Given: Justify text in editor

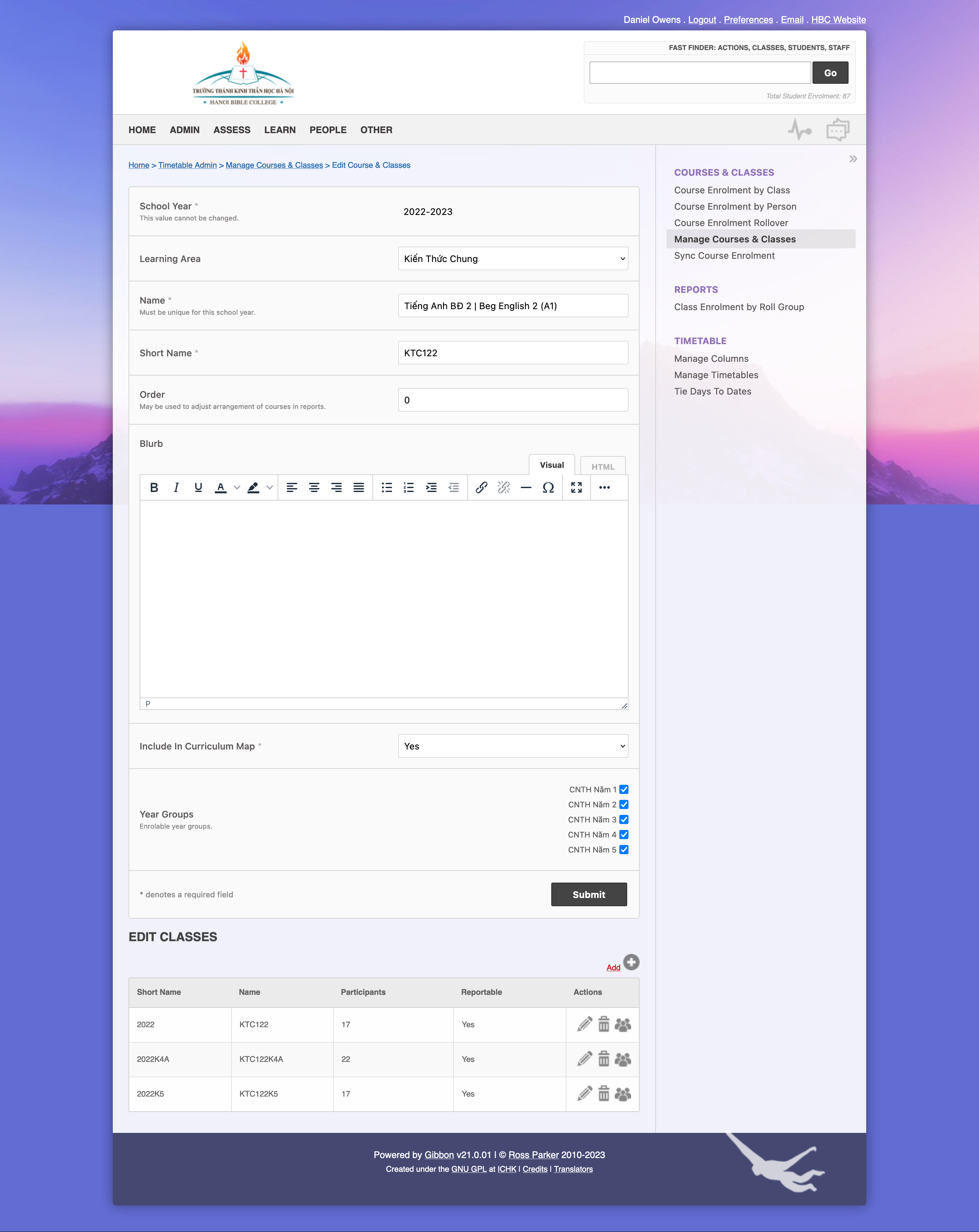Looking at the screenshot, I should [359, 487].
